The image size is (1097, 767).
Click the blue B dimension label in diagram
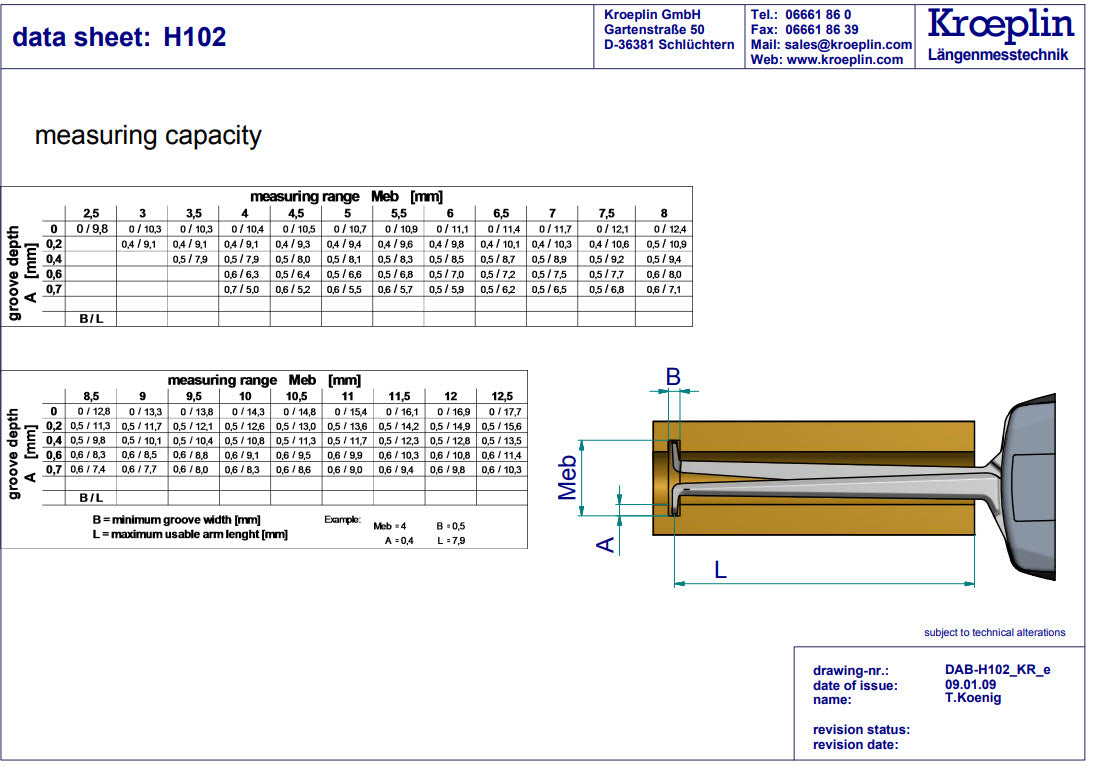[673, 377]
